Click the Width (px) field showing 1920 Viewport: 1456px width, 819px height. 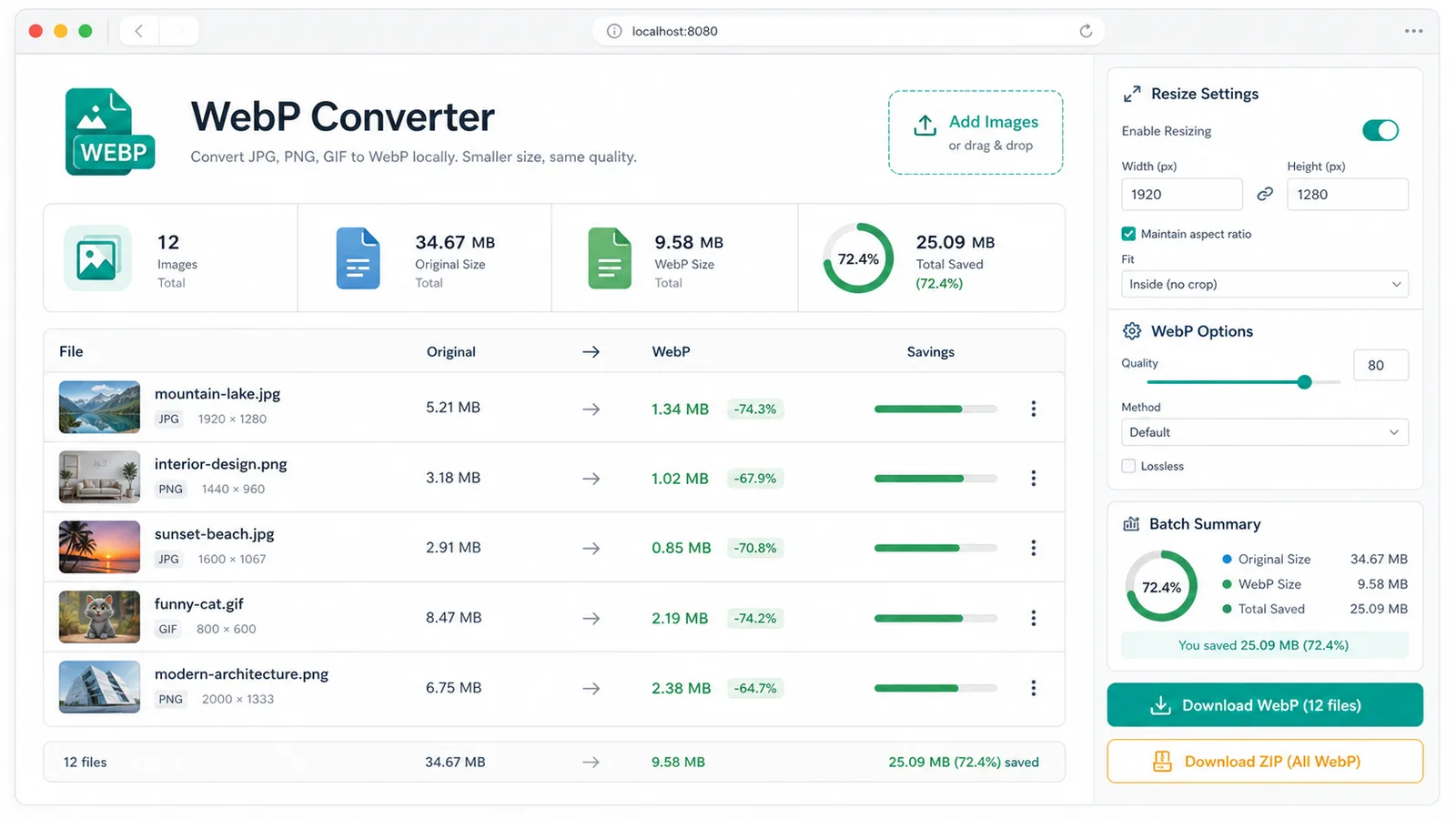(1181, 195)
